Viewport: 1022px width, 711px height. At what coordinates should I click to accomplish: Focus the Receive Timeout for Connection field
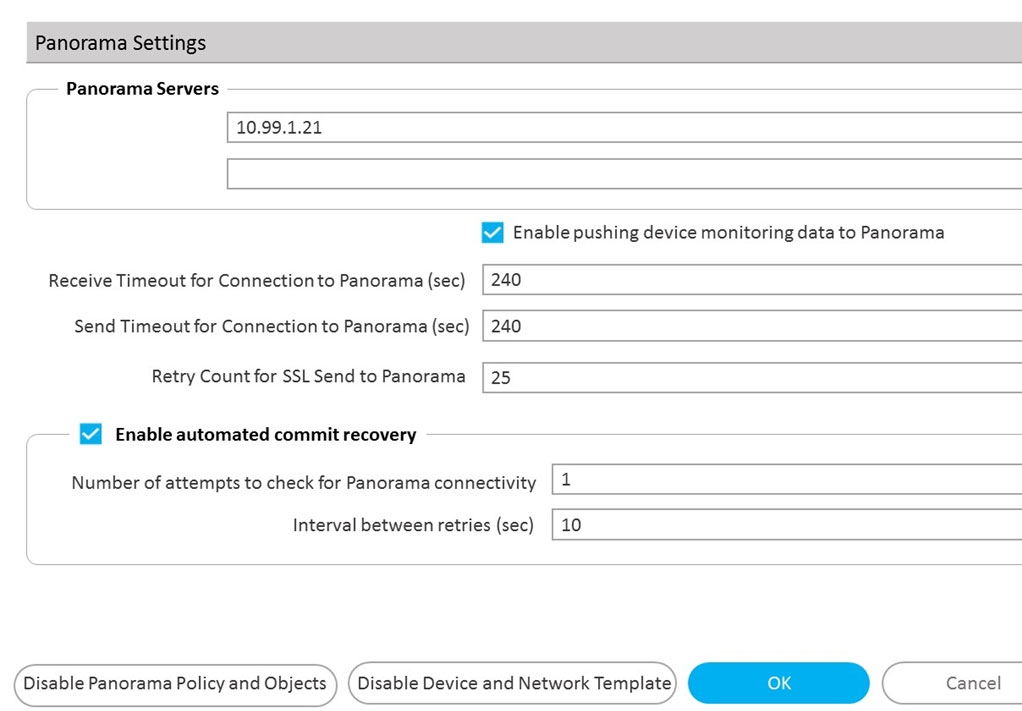pyautogui.click(x=752, y=280)
